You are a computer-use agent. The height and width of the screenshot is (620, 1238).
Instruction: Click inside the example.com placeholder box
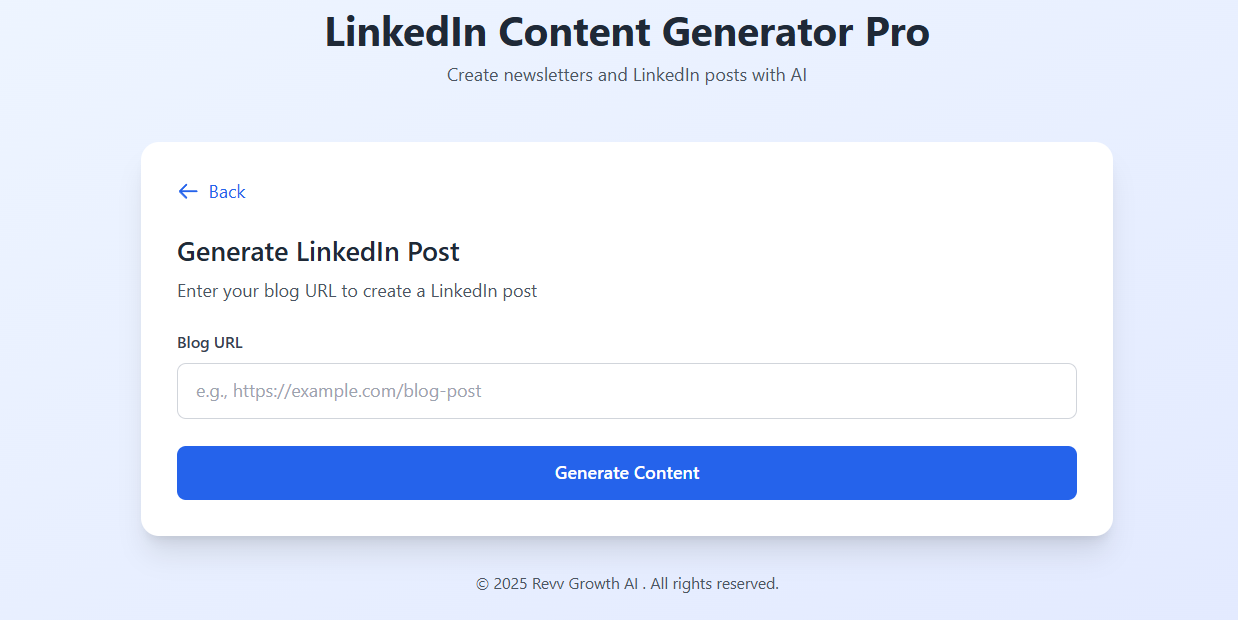pyautogui.click(x=627, y=390)
